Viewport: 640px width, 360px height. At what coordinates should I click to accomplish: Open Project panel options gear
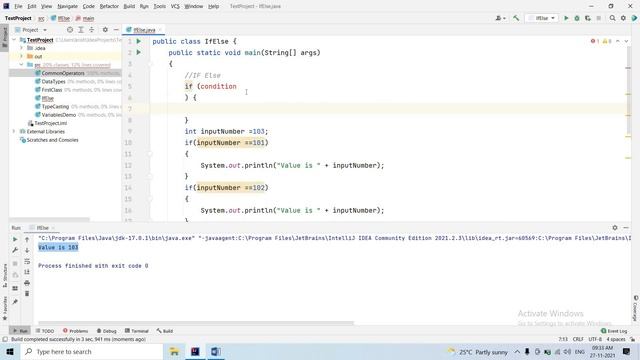tap(105, 30)
